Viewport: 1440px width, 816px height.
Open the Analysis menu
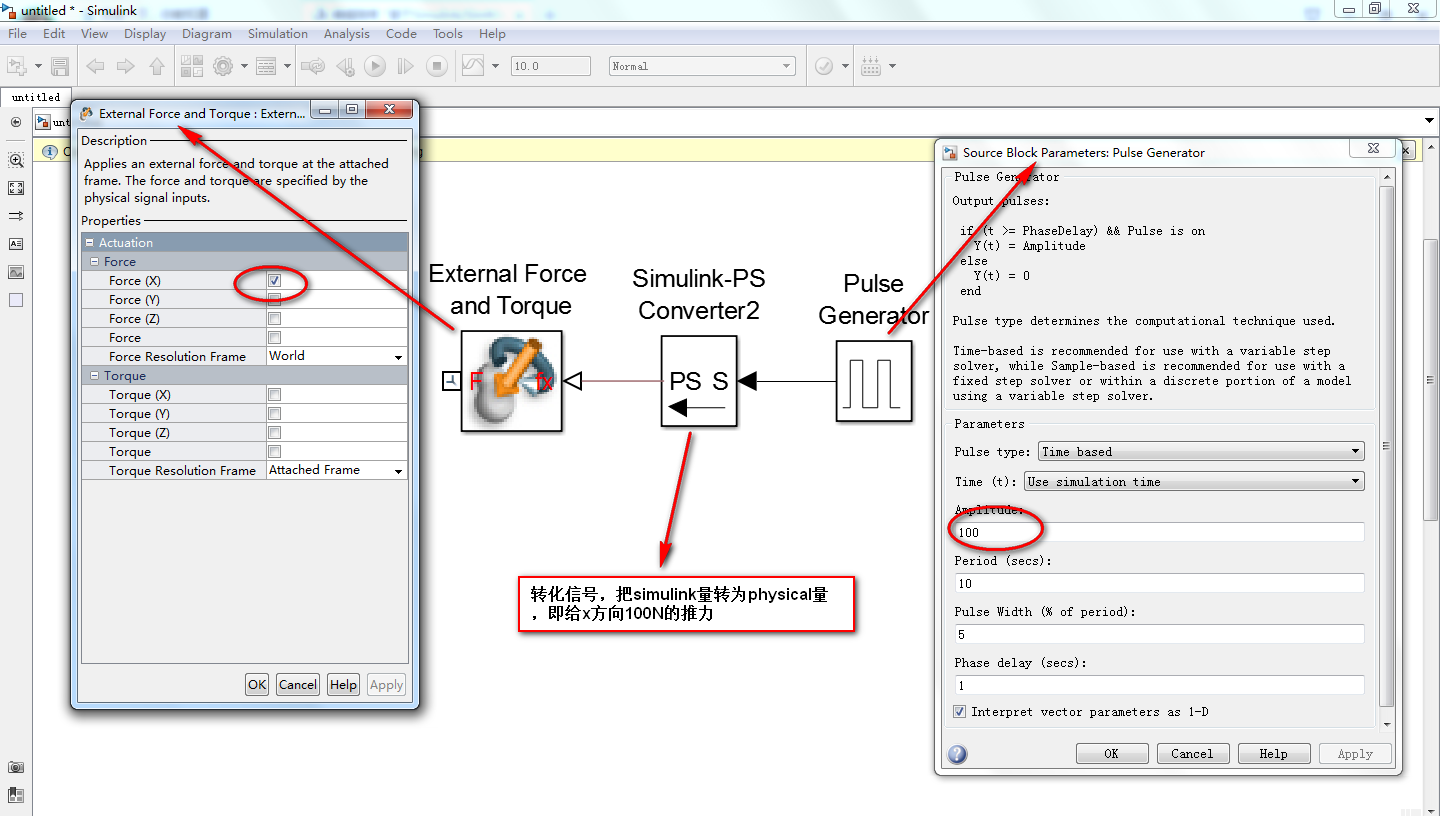(347, 33)
